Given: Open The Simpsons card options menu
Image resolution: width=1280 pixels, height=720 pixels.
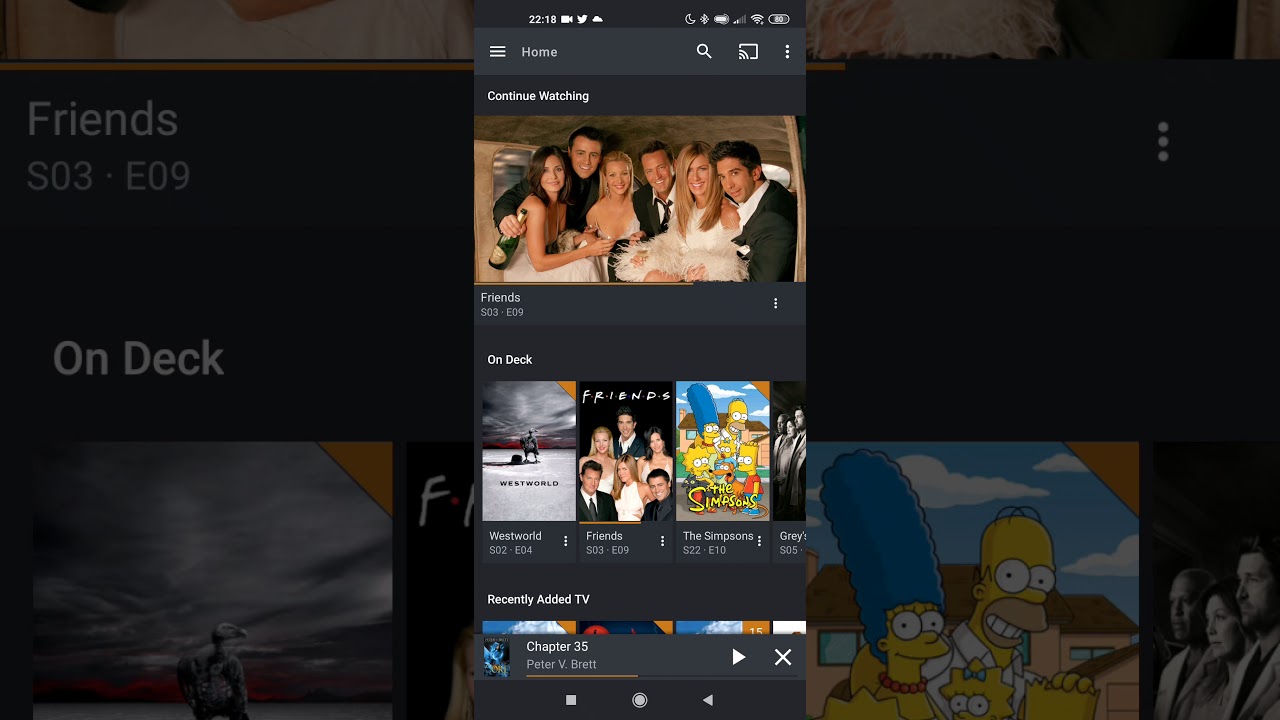Looking at the screenshot, I should (759, 541).
